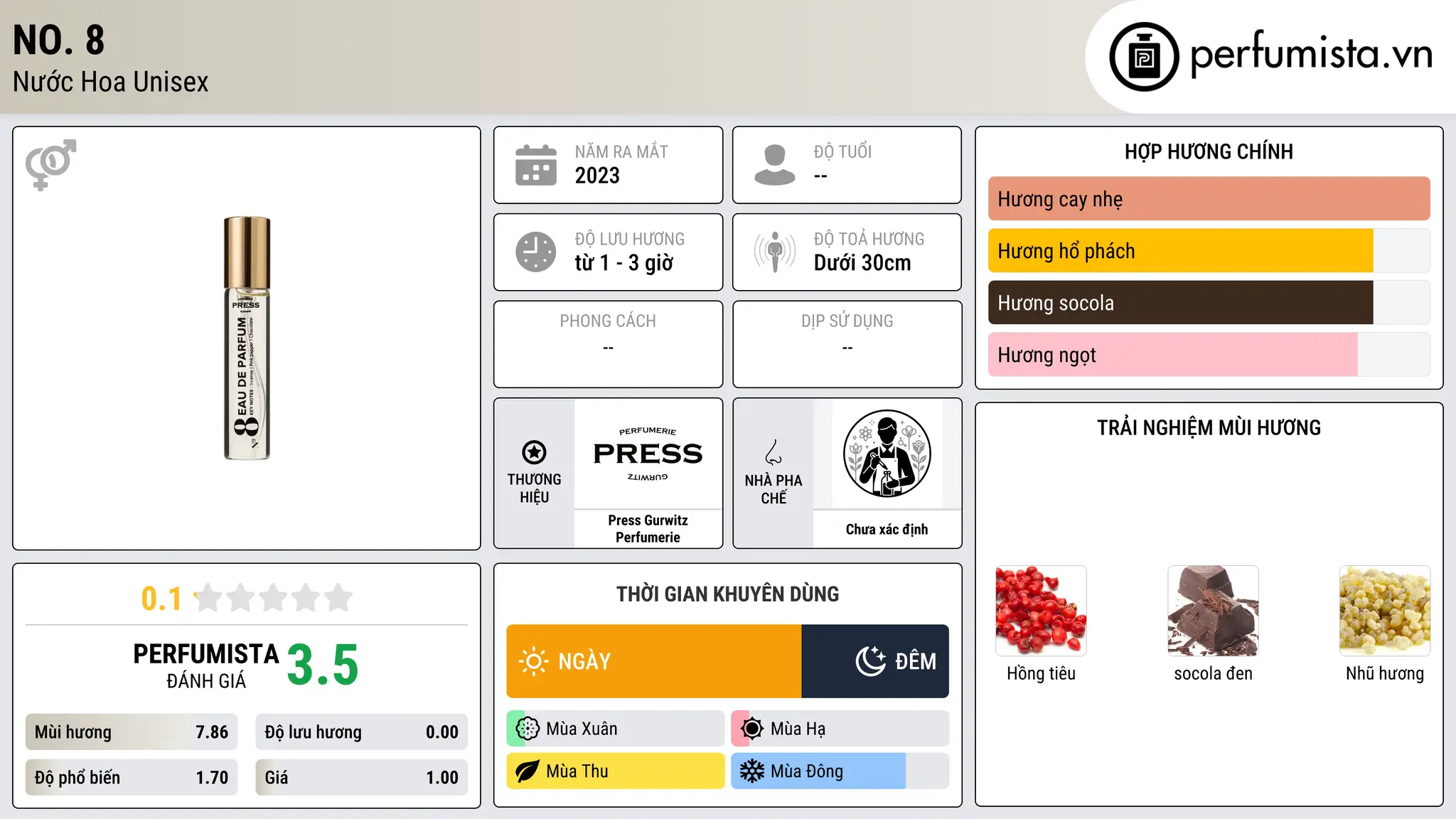Image resolution: width=1456 pixels, height=819 pixels.
Task: Click the 0.1 user rating value
Action: [161, 599]
